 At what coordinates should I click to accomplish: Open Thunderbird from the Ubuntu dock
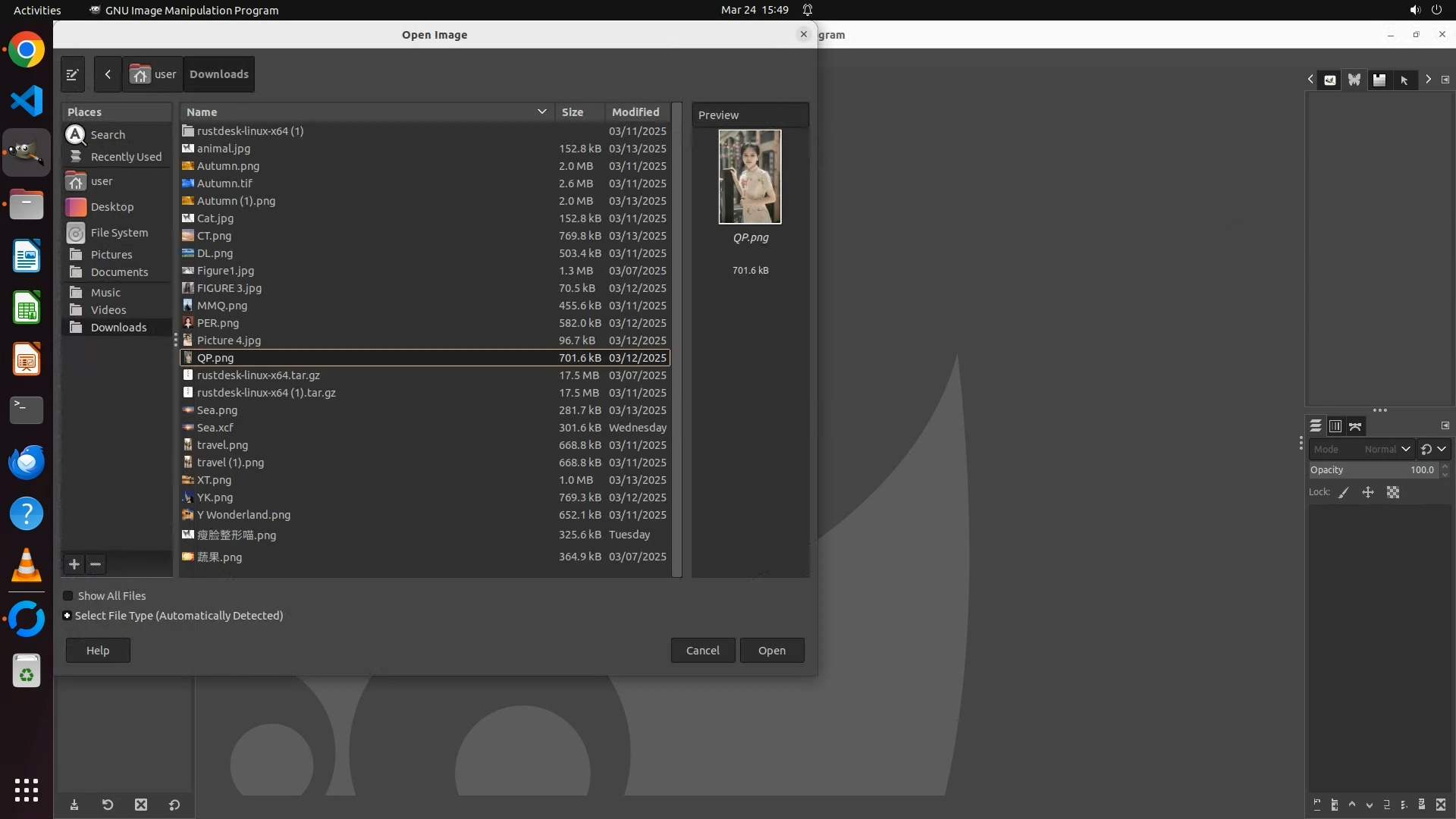[27, 462]
